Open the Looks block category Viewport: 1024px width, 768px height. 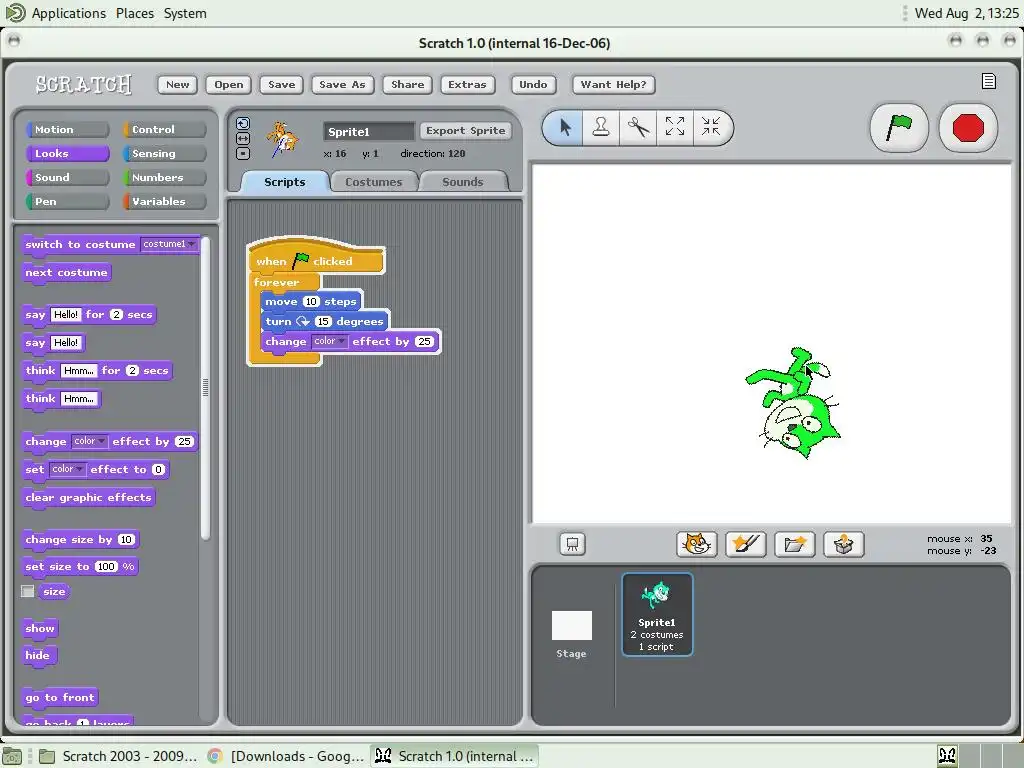click(x=67, y=153)
